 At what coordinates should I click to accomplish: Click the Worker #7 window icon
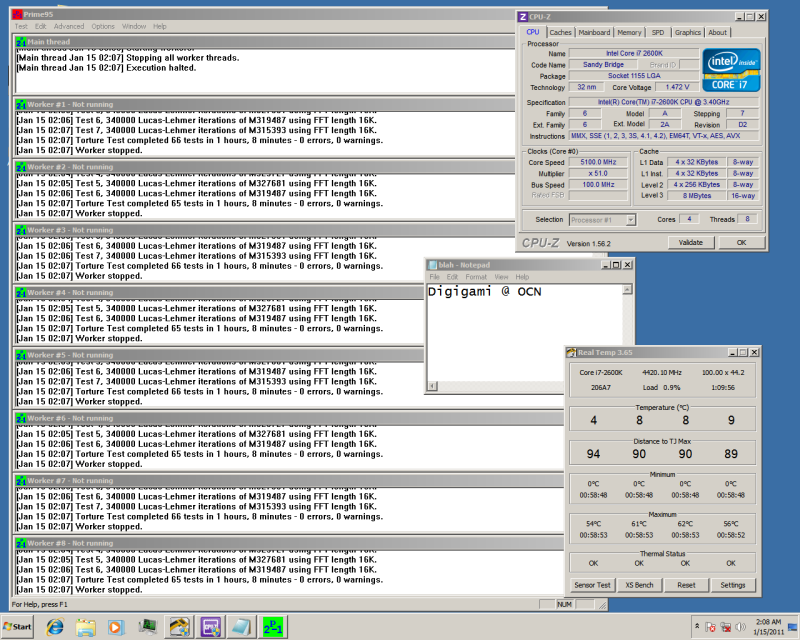click(21, 481)
